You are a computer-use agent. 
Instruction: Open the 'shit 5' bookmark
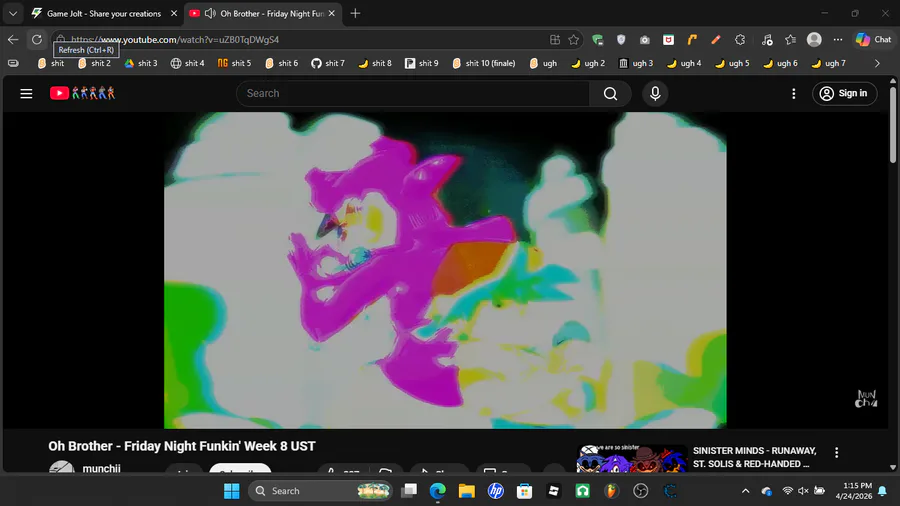234,63
